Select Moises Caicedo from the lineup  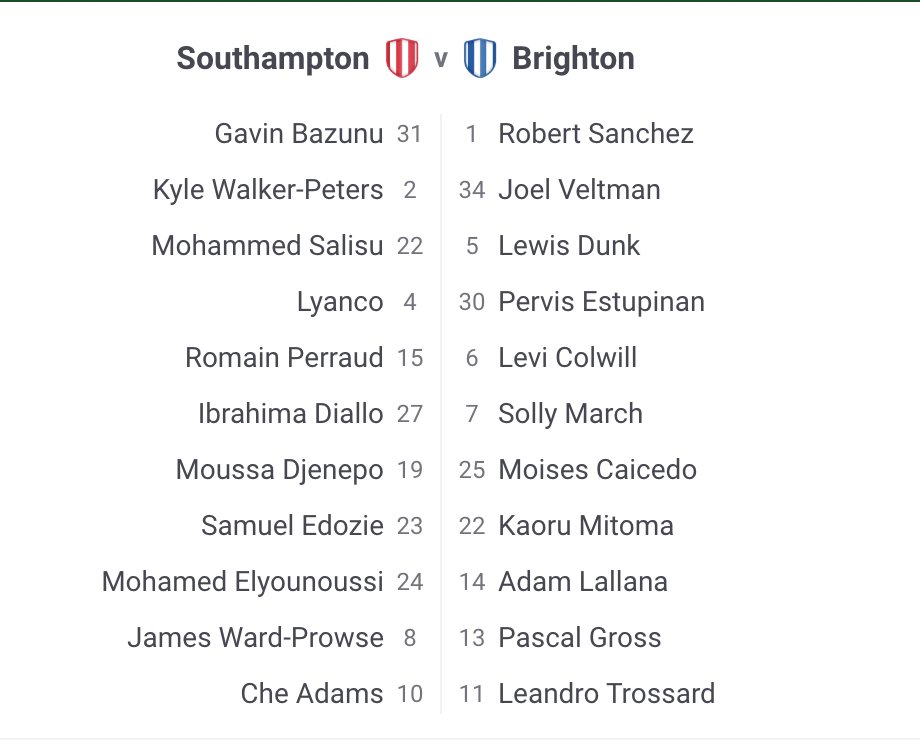(597, 470)
